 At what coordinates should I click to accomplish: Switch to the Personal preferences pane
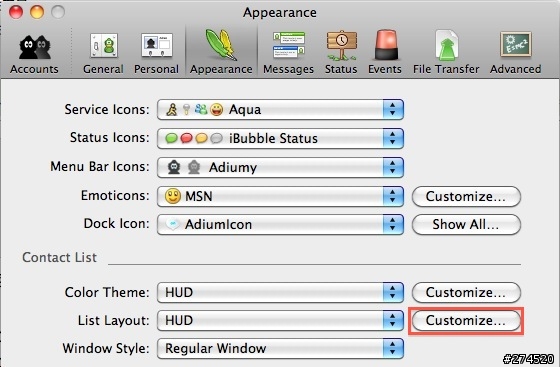[x=156, y=53]
